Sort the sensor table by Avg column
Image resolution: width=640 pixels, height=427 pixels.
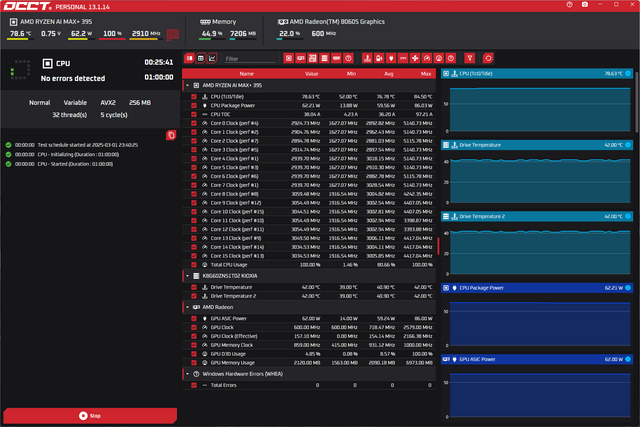[x=389, y=74]
